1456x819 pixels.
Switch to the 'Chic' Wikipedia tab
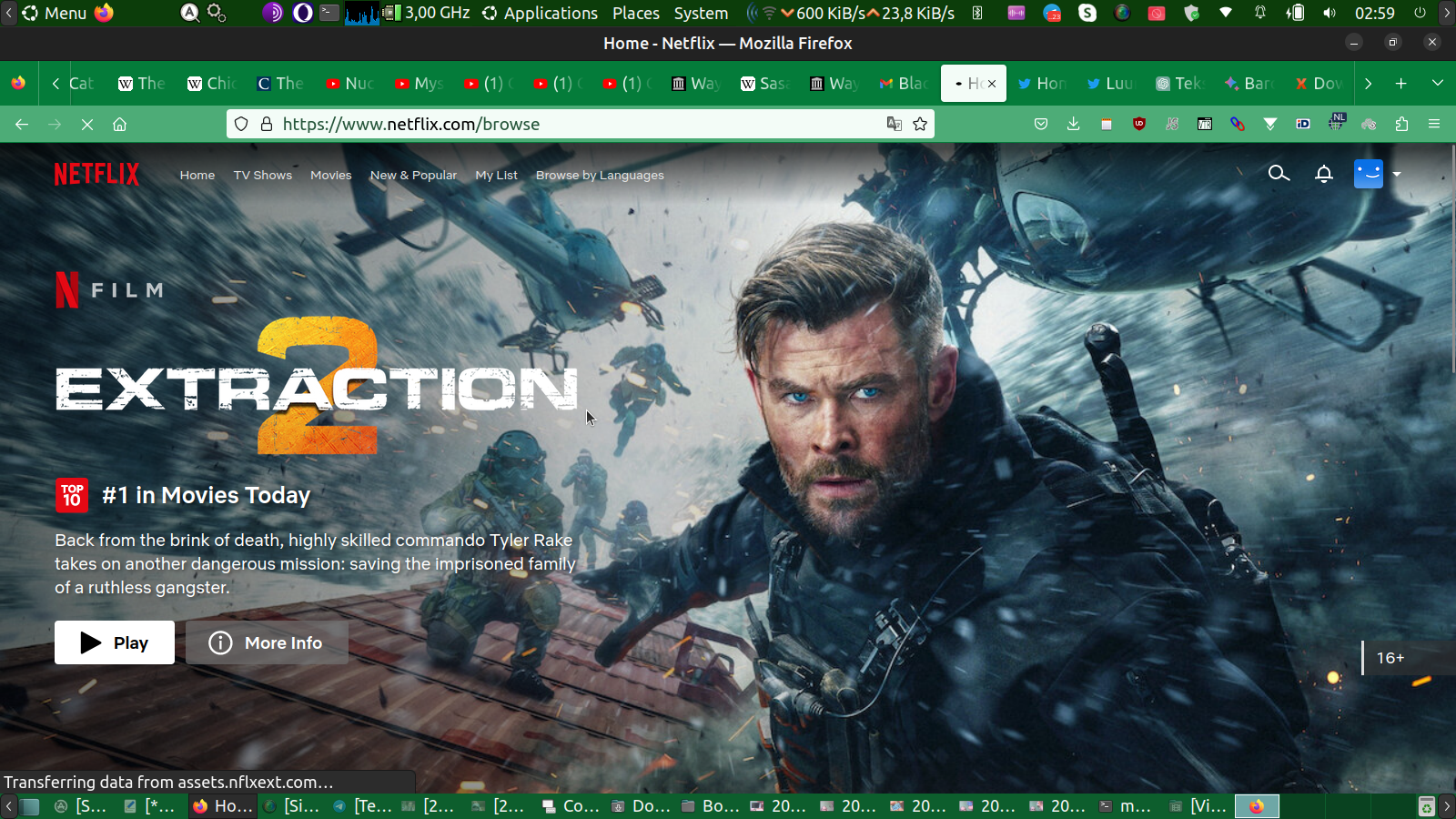click(212, 84)
